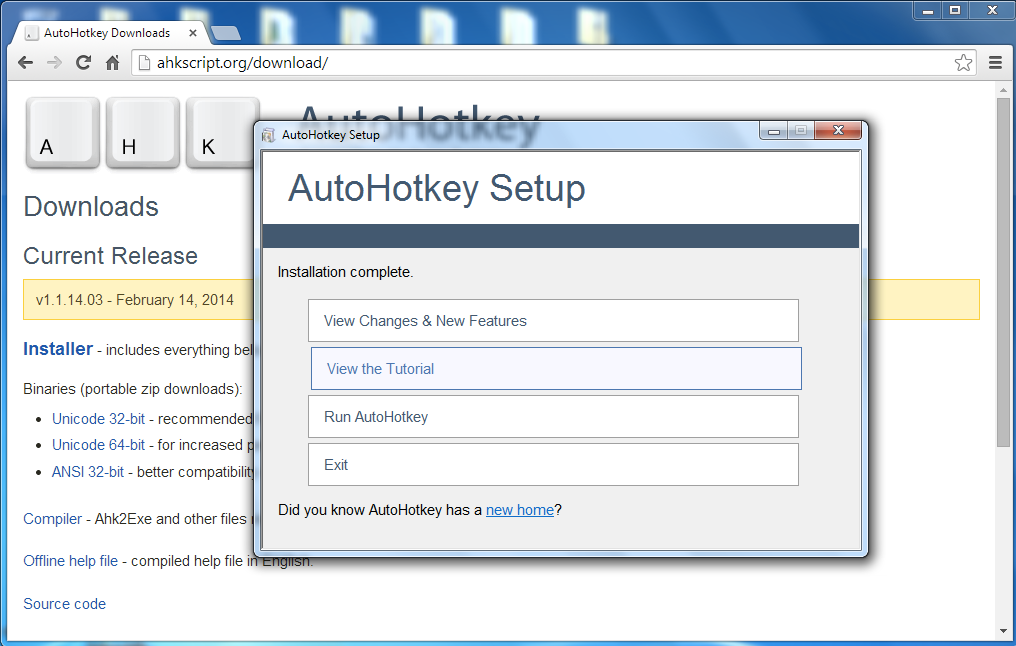The width and height of the screenshot is (1016, 646).
Task: Exit the AutoHotkey Setup wizard
Action: click(x=553, y=464)
